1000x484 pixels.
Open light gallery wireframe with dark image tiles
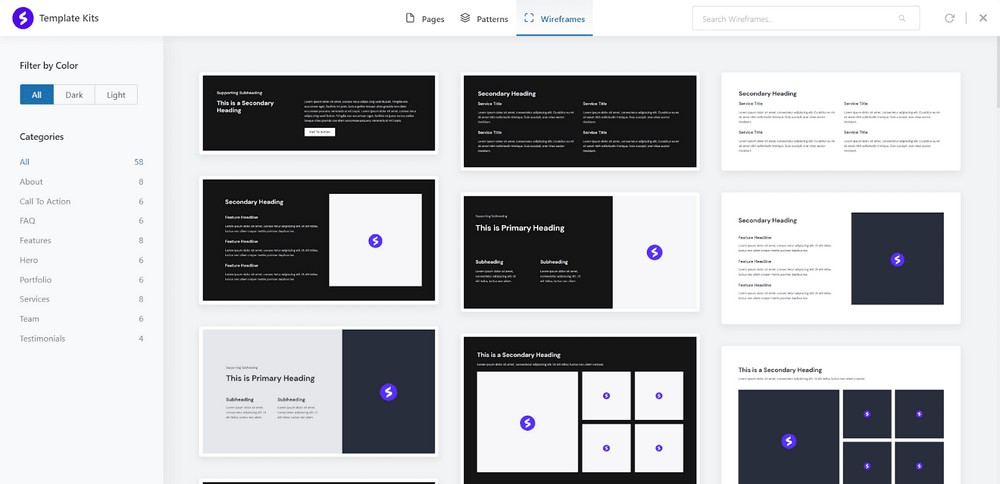(x=841, y=415)
